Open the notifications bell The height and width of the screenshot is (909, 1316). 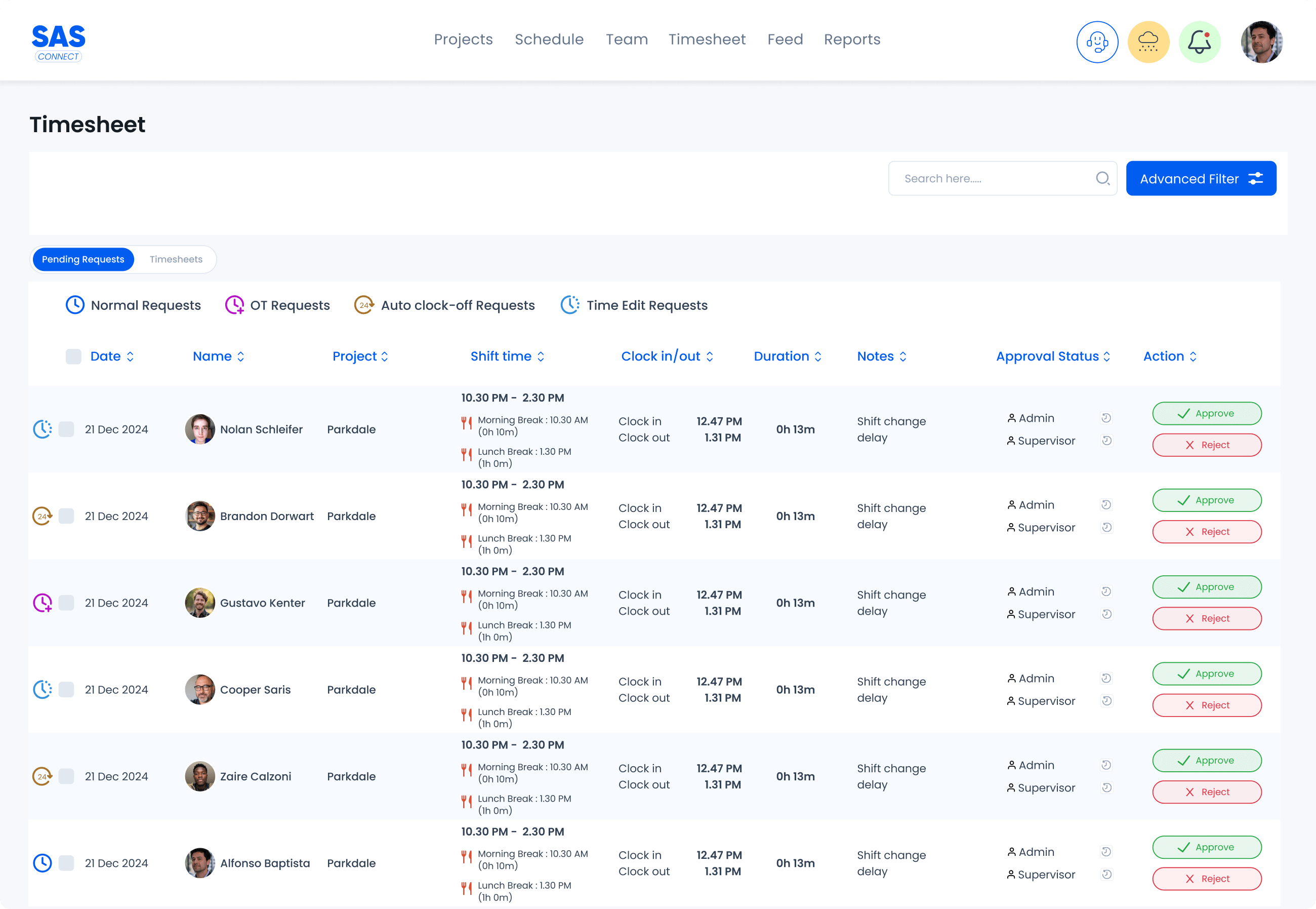(x=1199, y=42)
